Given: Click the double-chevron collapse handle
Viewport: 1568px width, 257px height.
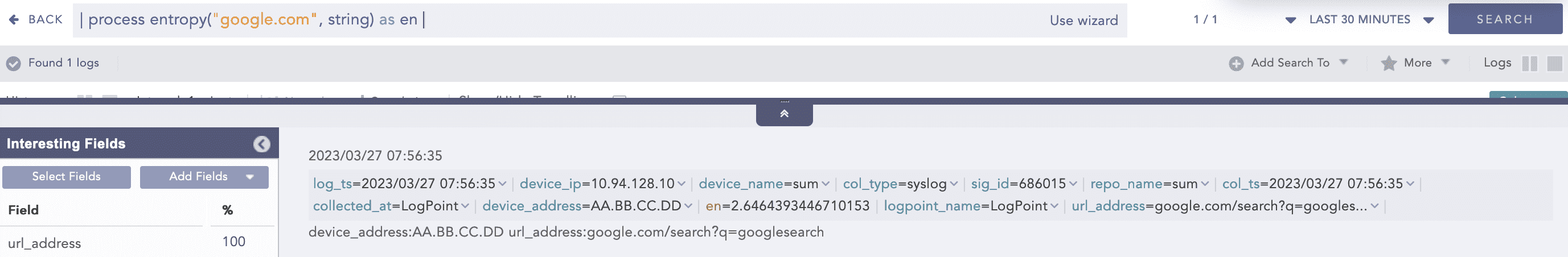Looking at the screenshot, I should tap(784, 114).
